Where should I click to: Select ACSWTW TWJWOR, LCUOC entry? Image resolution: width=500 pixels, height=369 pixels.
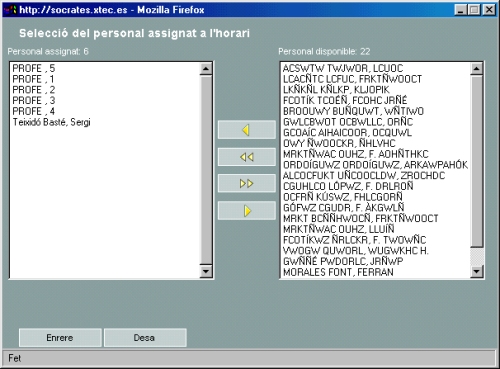343,68
